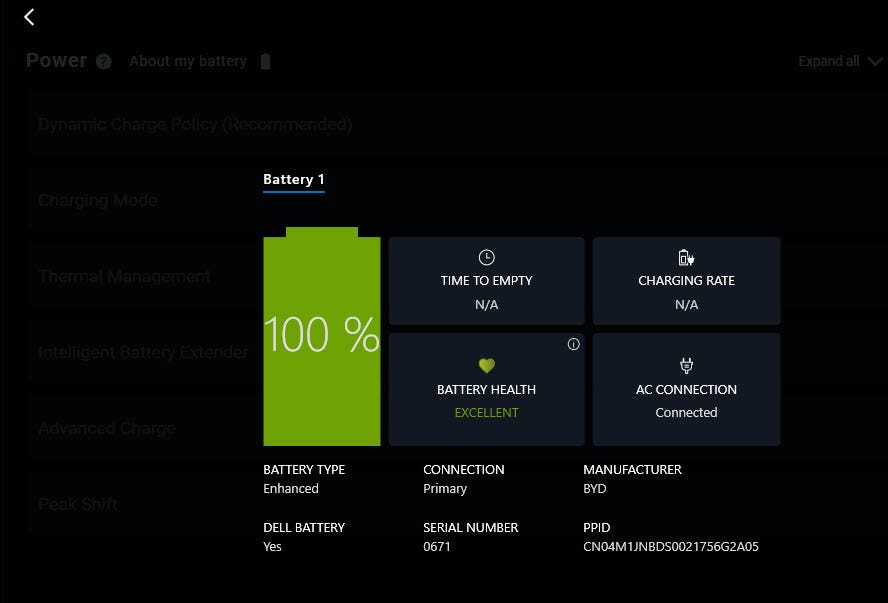Click the plug icon in AC Connection

point(686,365)
